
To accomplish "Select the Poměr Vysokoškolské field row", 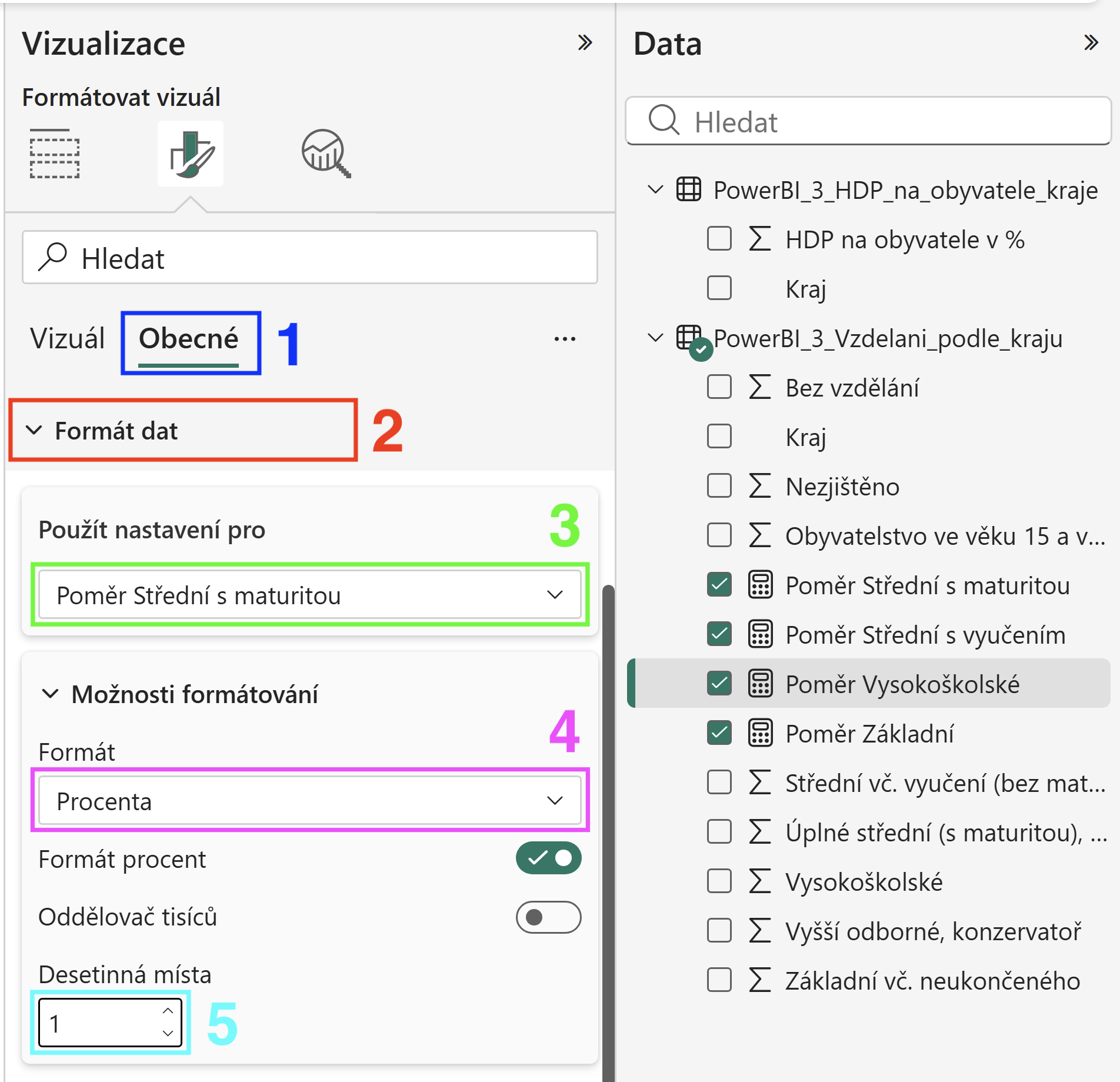I will tap(869, 684).
